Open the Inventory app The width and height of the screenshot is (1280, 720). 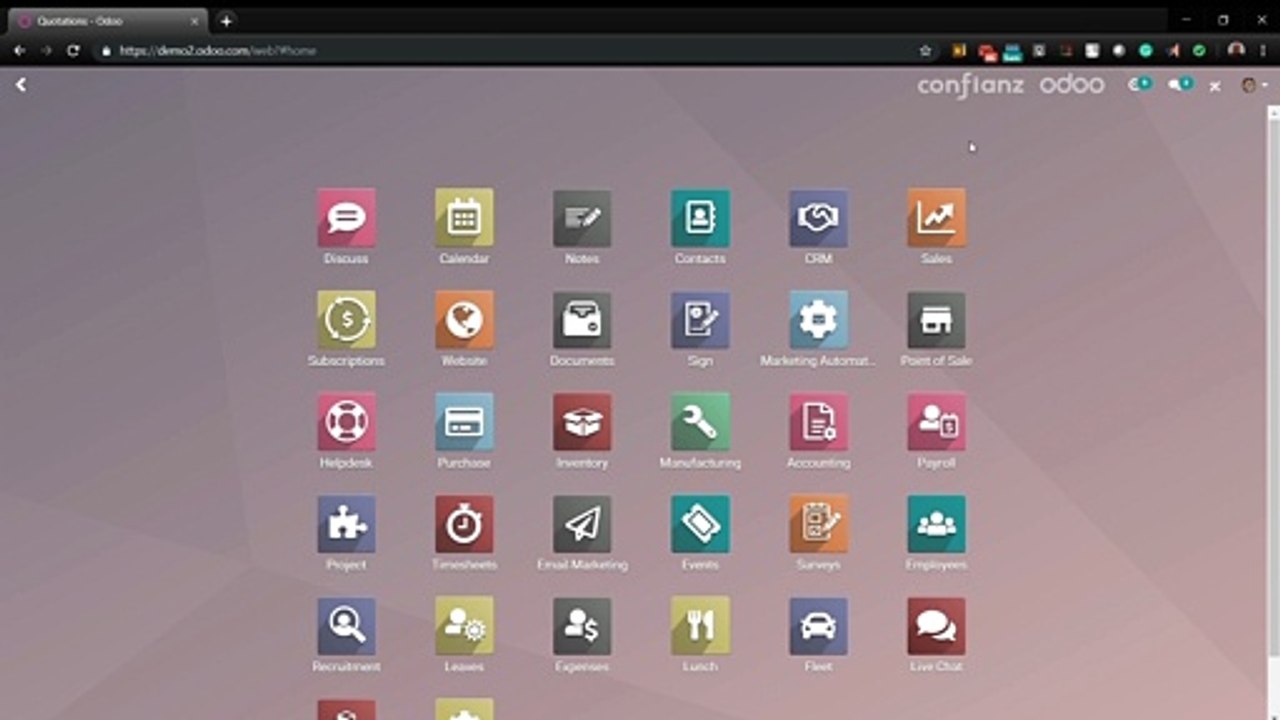tap(582, 422)
